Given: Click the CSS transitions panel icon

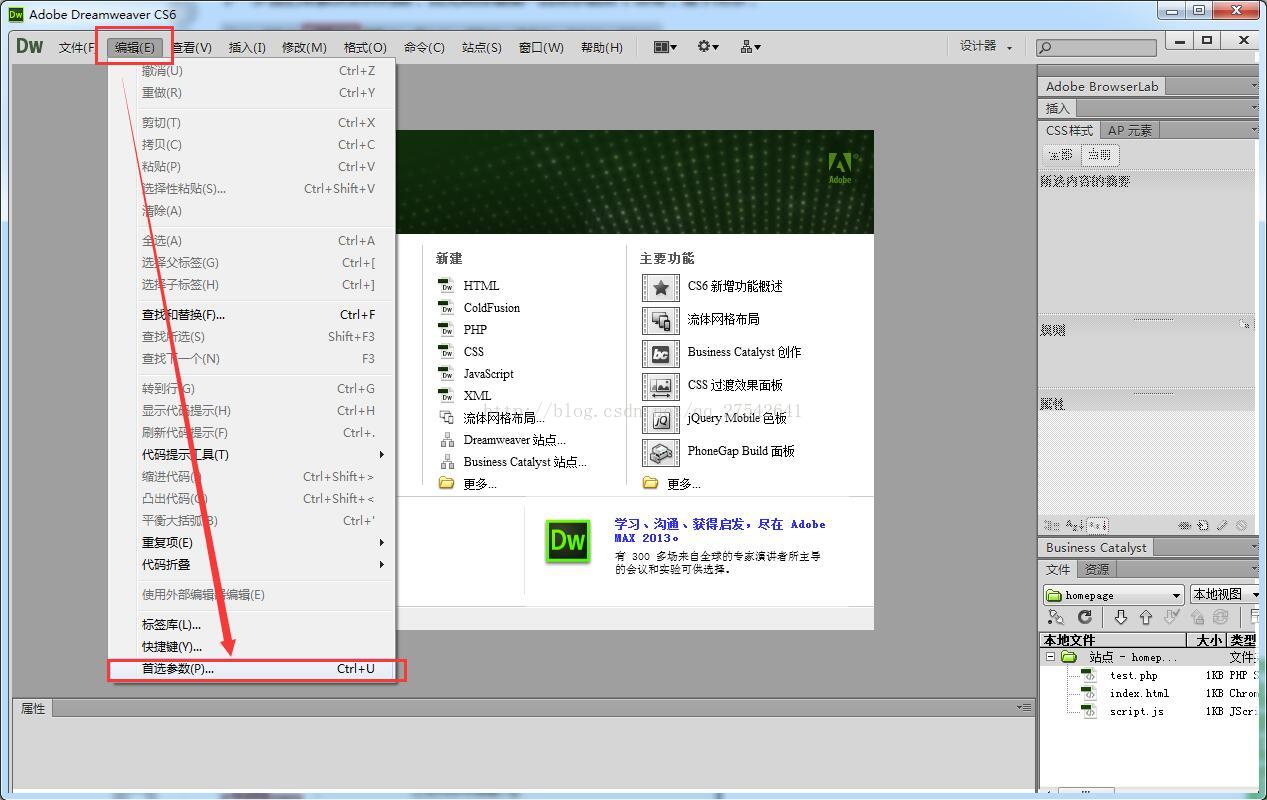Looking at the screenshot, I should click(660, 386).
